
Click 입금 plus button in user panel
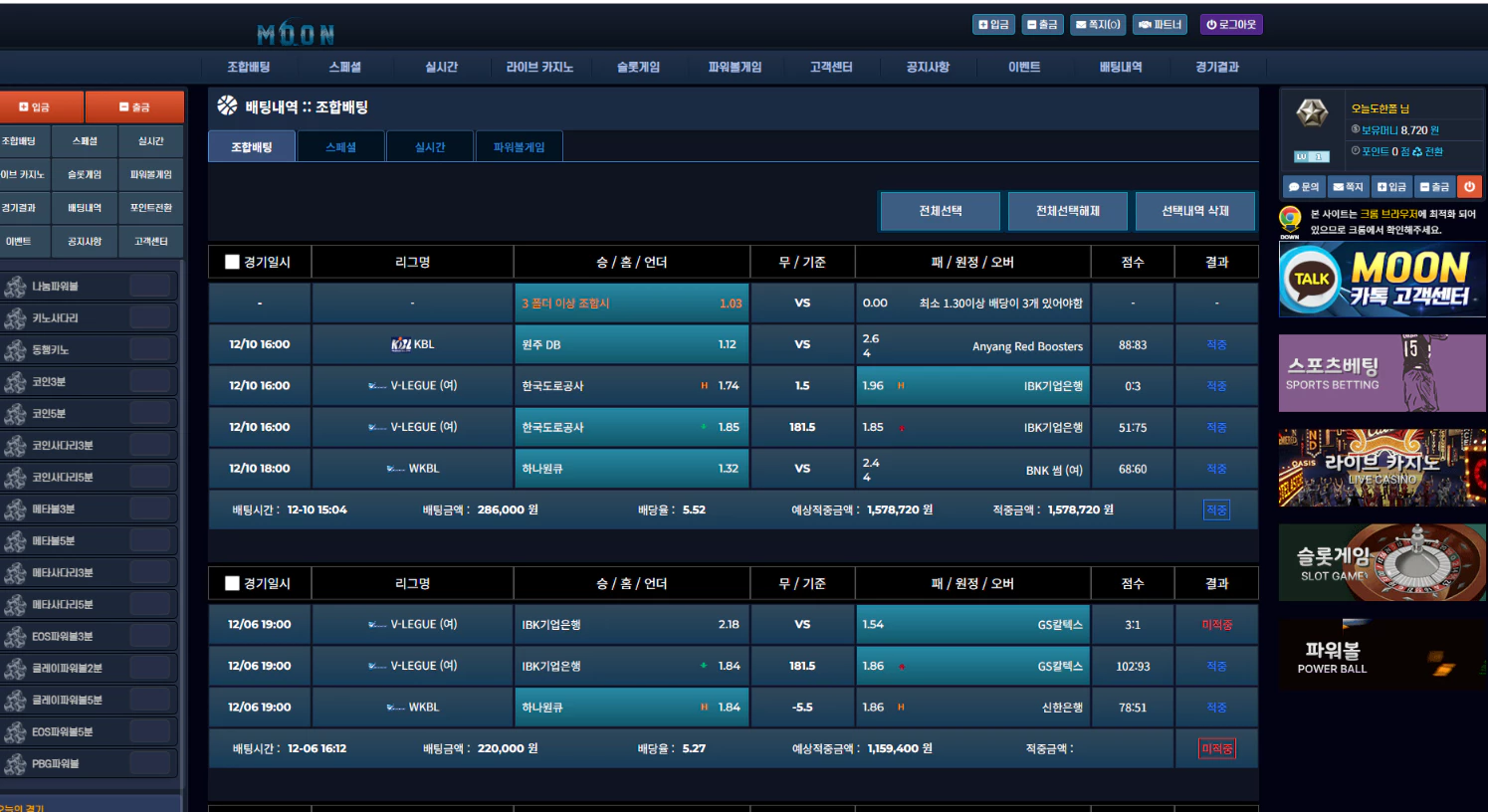click(1391, 186)
